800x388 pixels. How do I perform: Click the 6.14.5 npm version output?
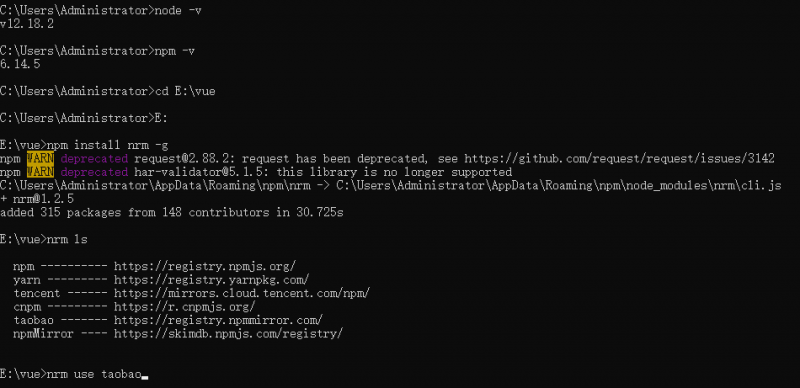(x=20, y=64)
